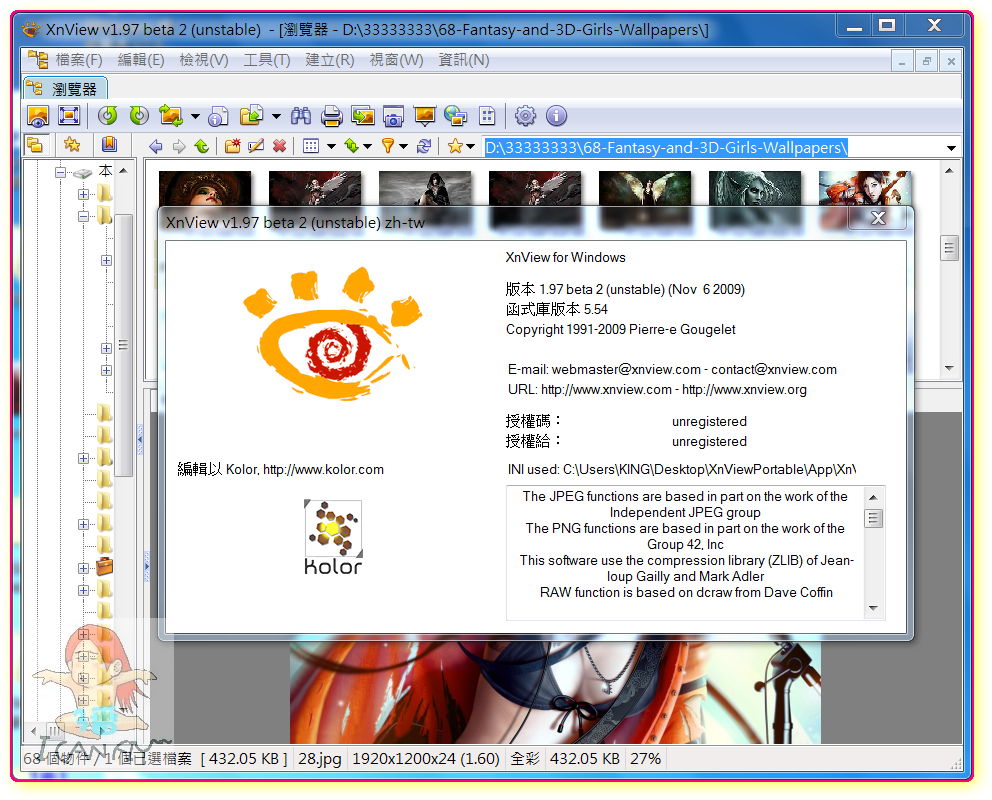Viewport: 992px width, 800px height.
Task: Switch to categories panel tab with bookmark
Action: 109,145
